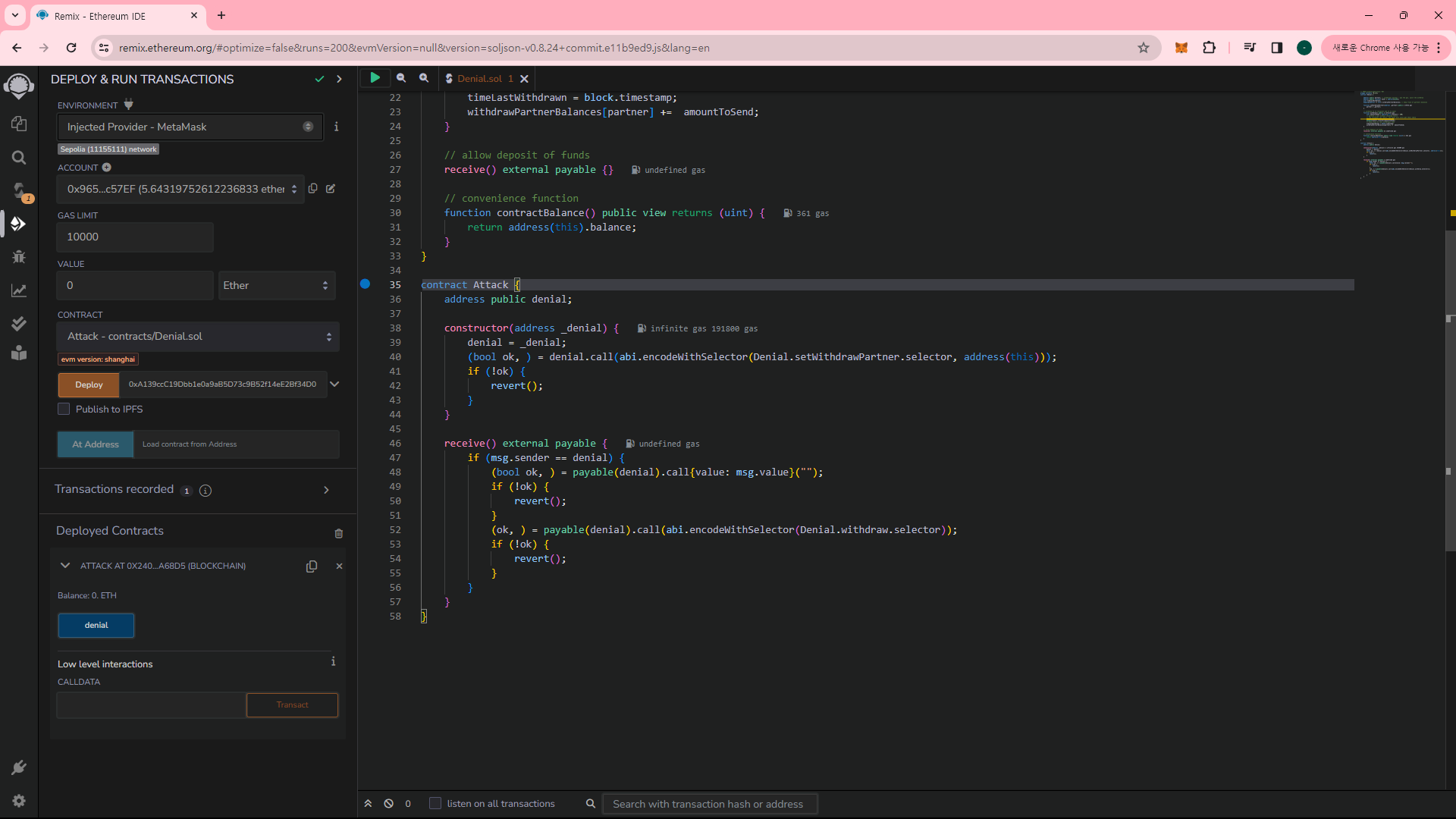Copy the account address to clipboard
Image resolution: width=1456 pixels, height=819 pixels.
(x=312, y=188)
